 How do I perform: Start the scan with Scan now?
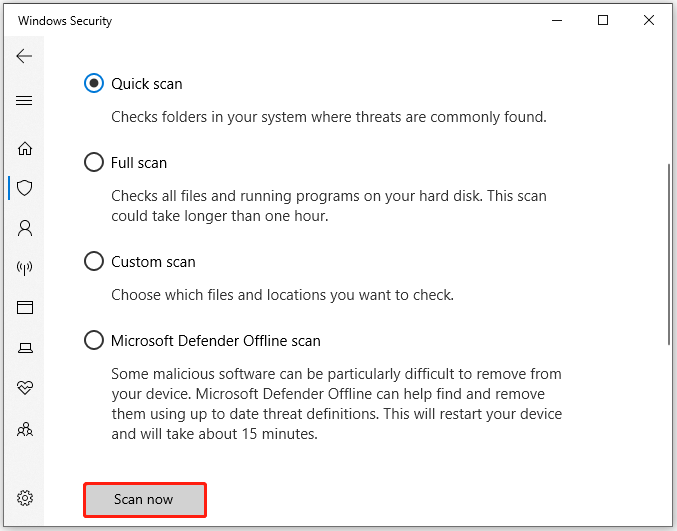tap(145, 499)
